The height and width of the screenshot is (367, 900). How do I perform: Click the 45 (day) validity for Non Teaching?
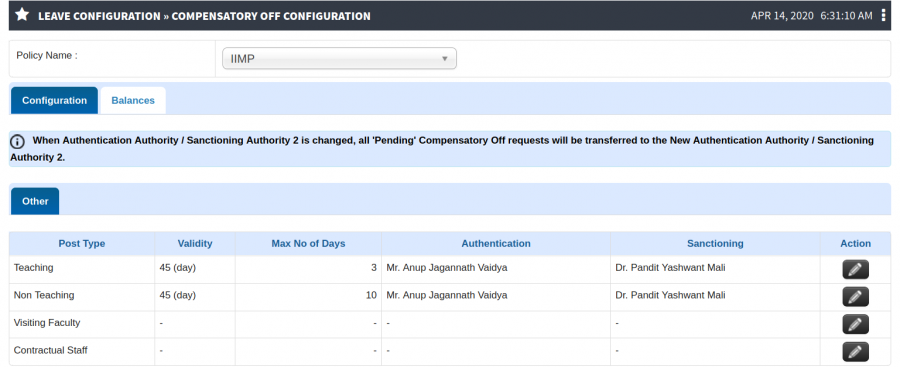point(178,295)
